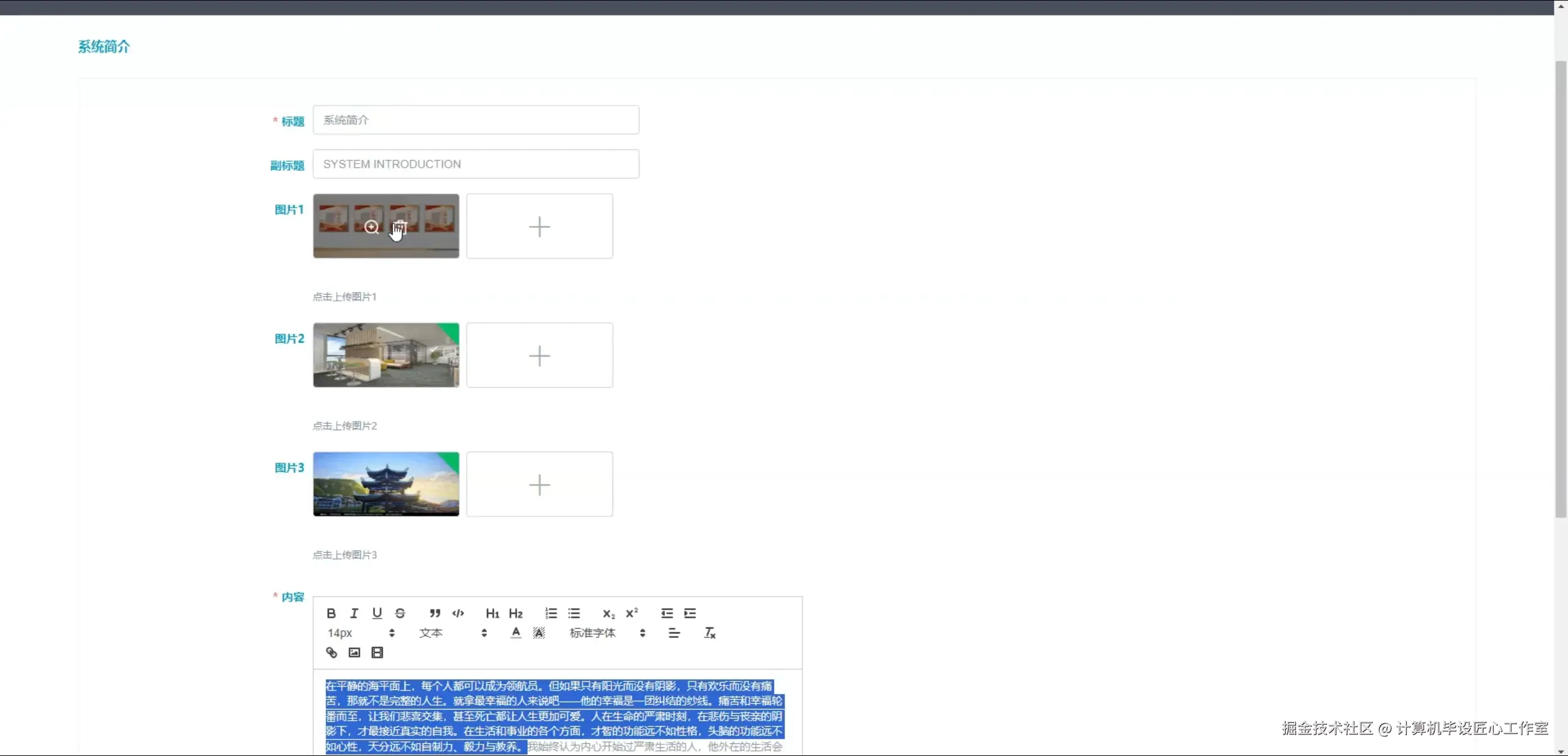The height and width of the screenshot is (756, 1568).
Task: Insert a blockquote in the editor
Action: pos(435,613)
